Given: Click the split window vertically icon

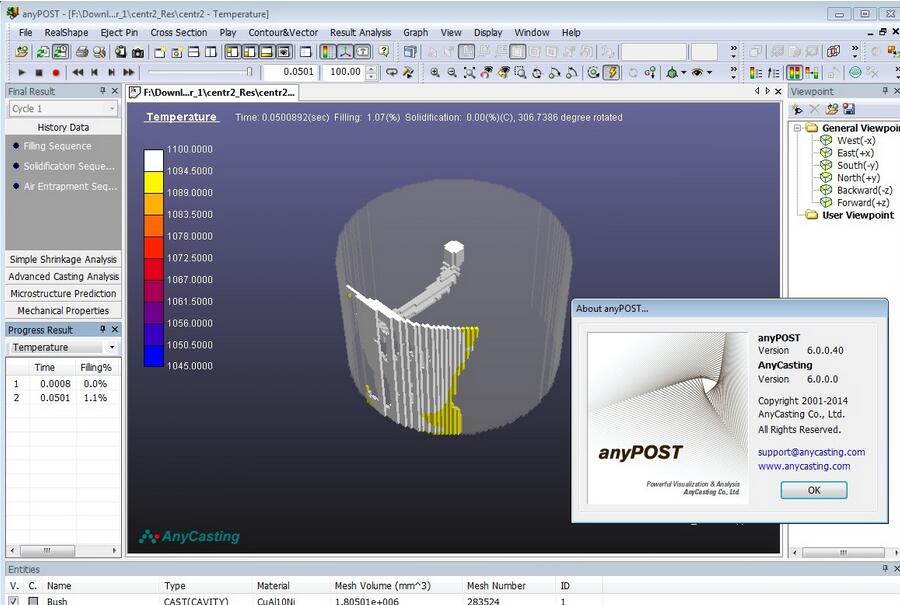Looking at the screenshot, I should [211, 52].
